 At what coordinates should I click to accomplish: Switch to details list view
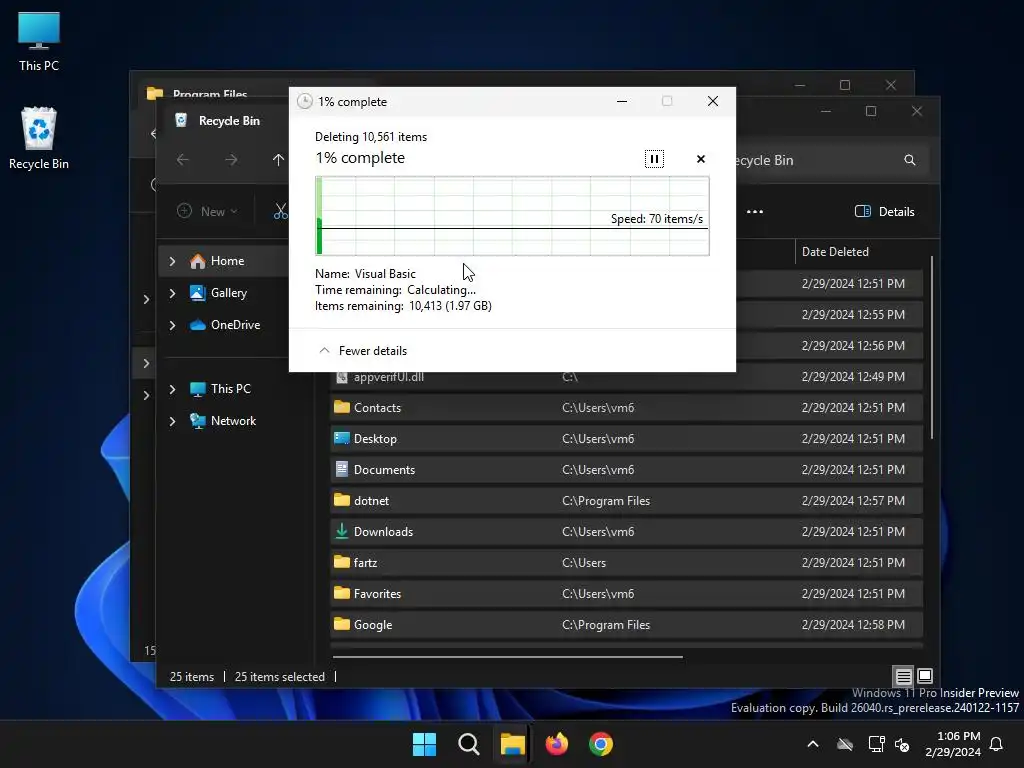tap(903, 676)
